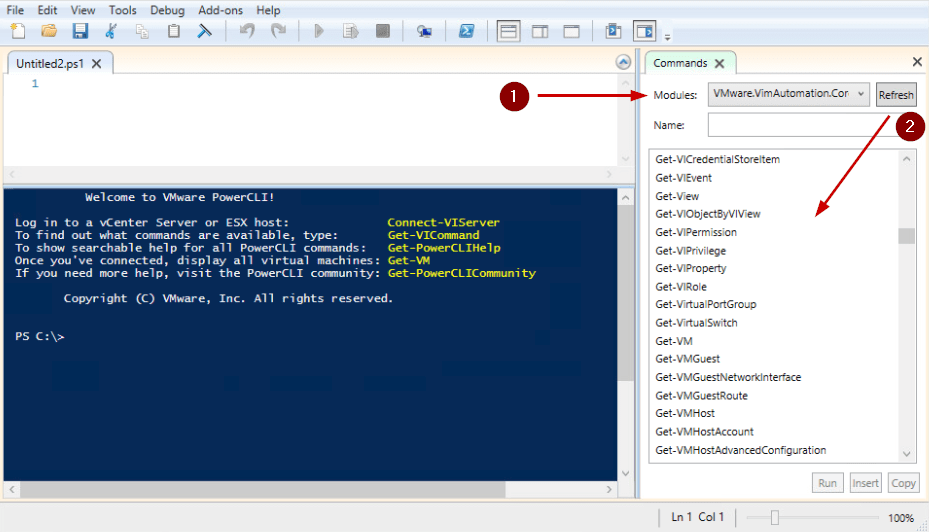Click the Run button in Commands pane
Image resolution: width=929 pixels, height=532 pixels.
pos(827,483)
